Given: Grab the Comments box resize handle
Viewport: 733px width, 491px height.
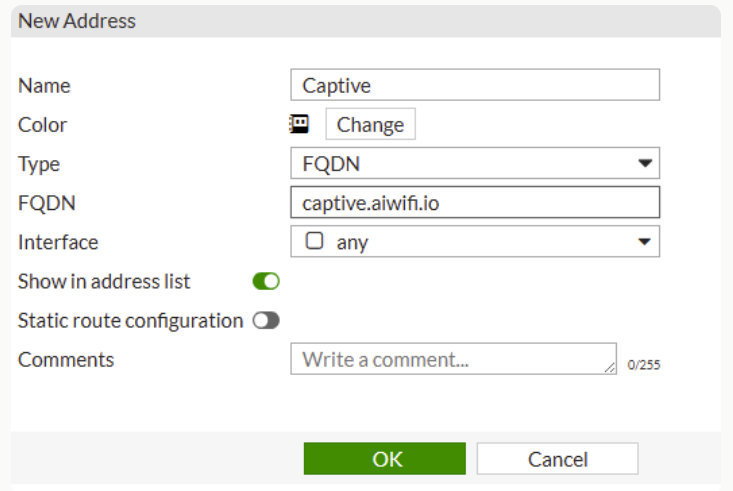Looking at the screenshot, I should [610, 368].
